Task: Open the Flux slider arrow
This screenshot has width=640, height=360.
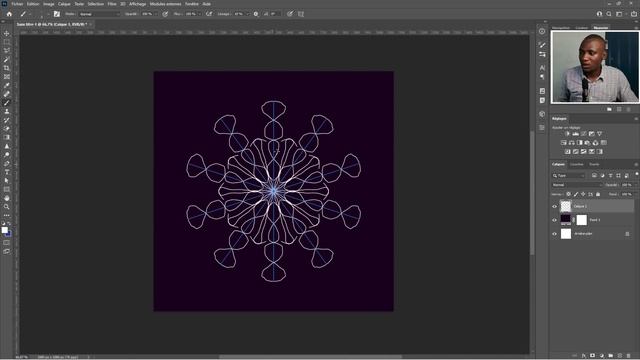Action: coord(200,14)
